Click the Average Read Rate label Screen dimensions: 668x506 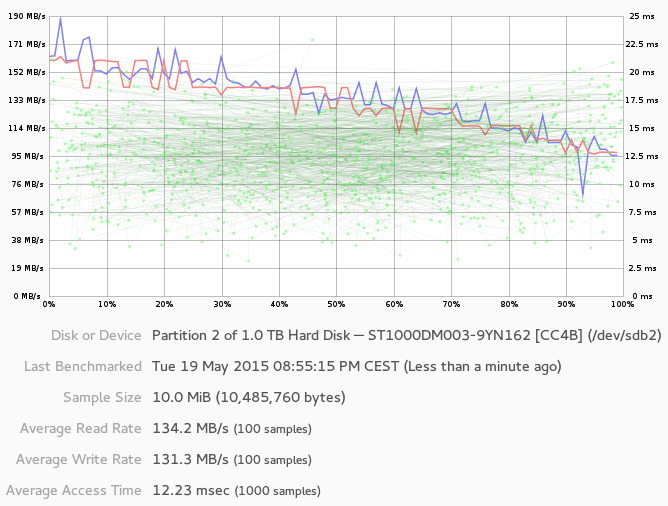pos(81,429)
